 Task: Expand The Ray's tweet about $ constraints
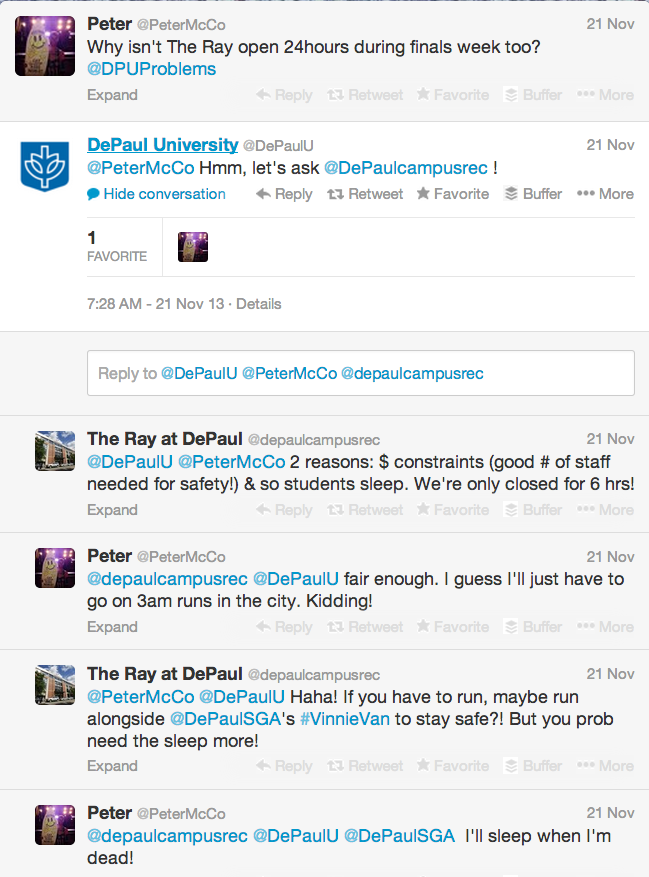pyautogui.click(x=112, y=510)
